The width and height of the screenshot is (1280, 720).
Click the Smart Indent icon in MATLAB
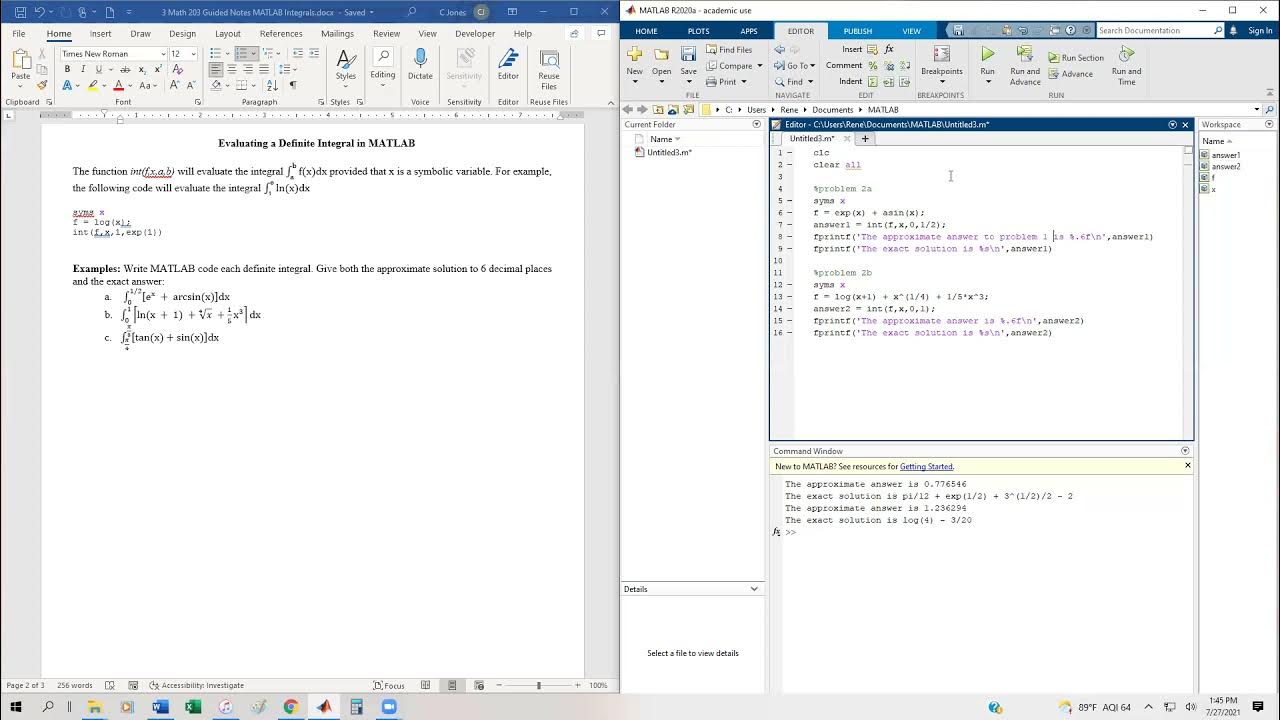873,82
